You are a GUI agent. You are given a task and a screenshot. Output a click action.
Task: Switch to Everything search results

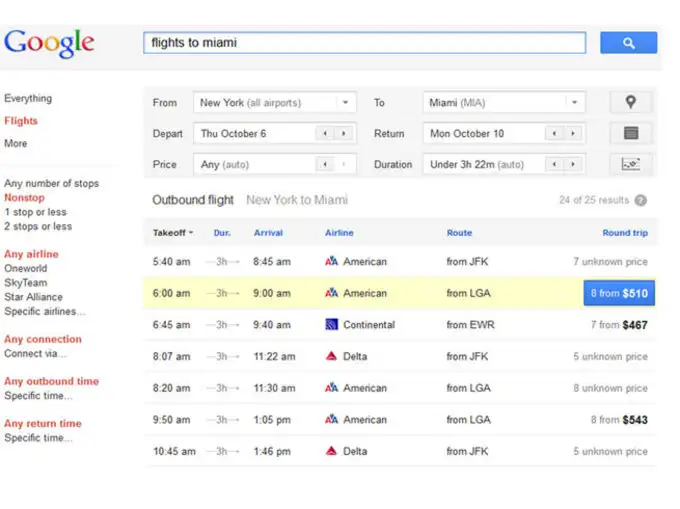pyautogui.click(x=28, y=99)
